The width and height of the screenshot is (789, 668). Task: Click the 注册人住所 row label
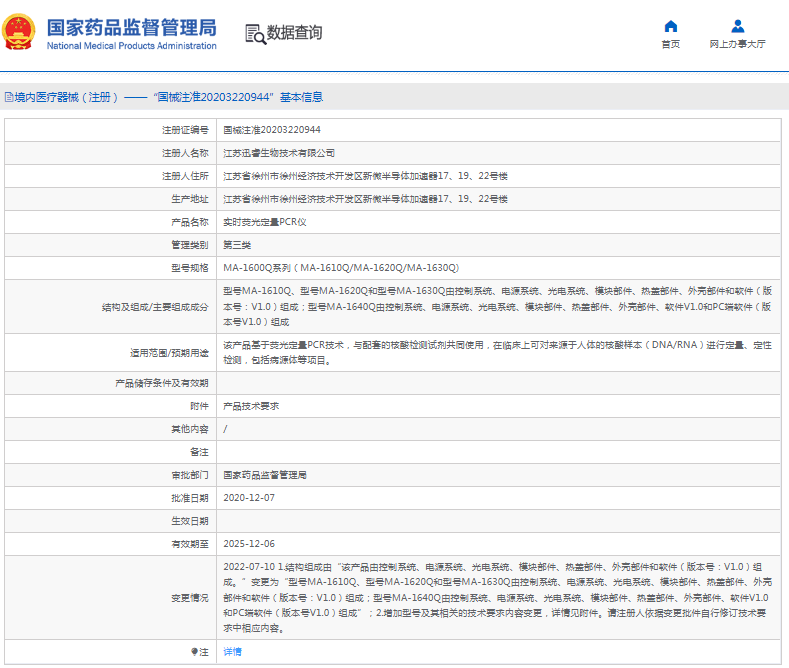click(185, 176)
